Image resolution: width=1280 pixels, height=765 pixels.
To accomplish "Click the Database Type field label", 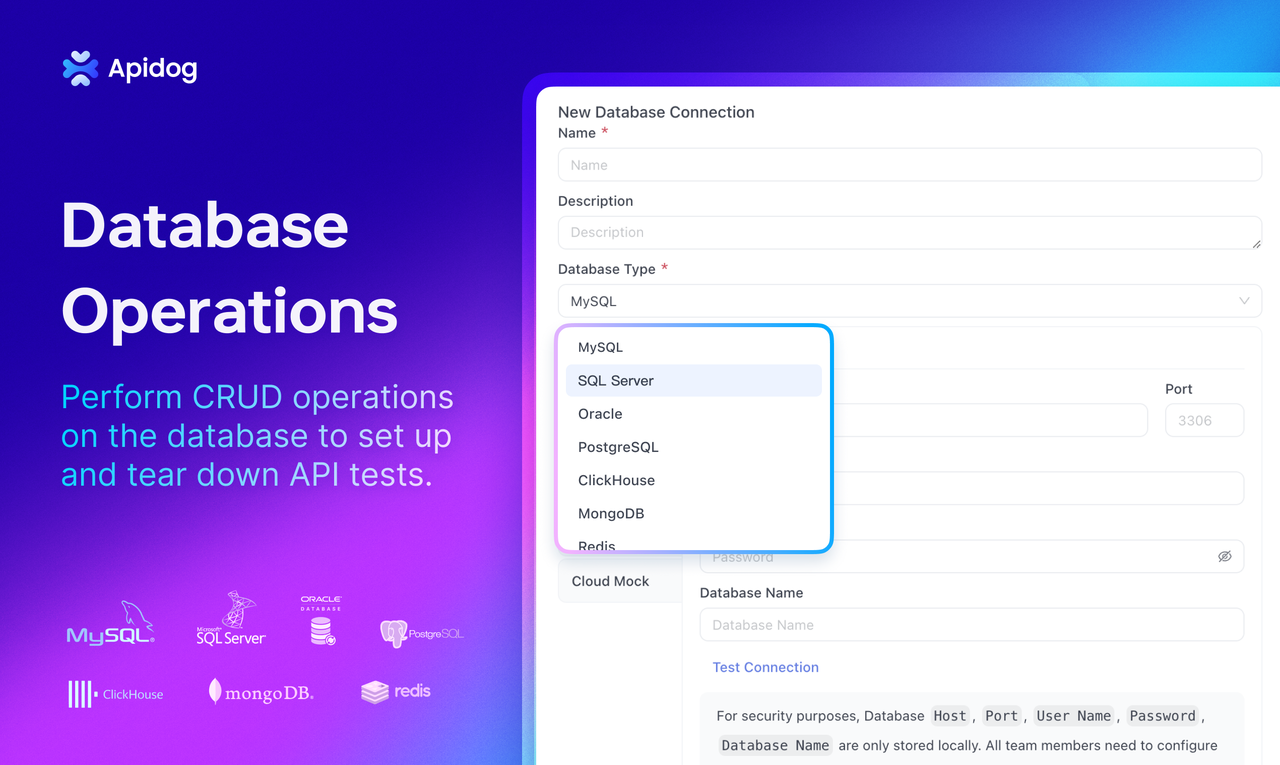I will pyautogui.click(x=607, y=269).
